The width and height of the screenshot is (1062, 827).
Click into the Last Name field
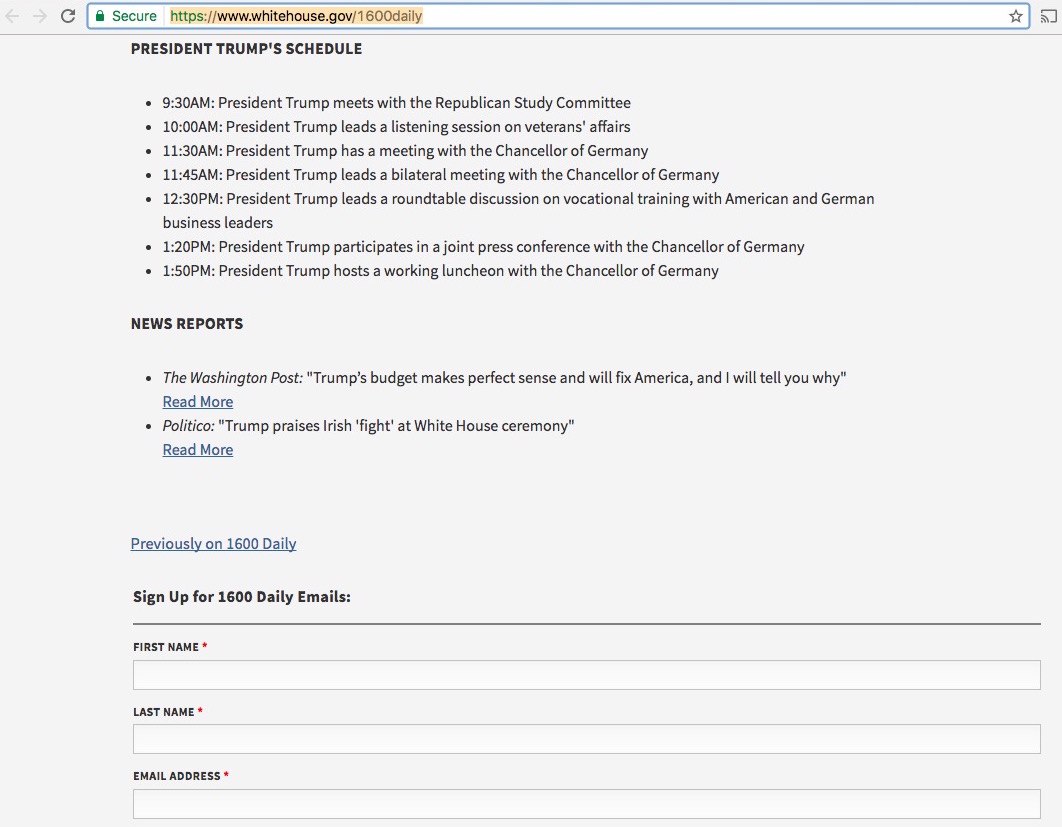(586, 739)
